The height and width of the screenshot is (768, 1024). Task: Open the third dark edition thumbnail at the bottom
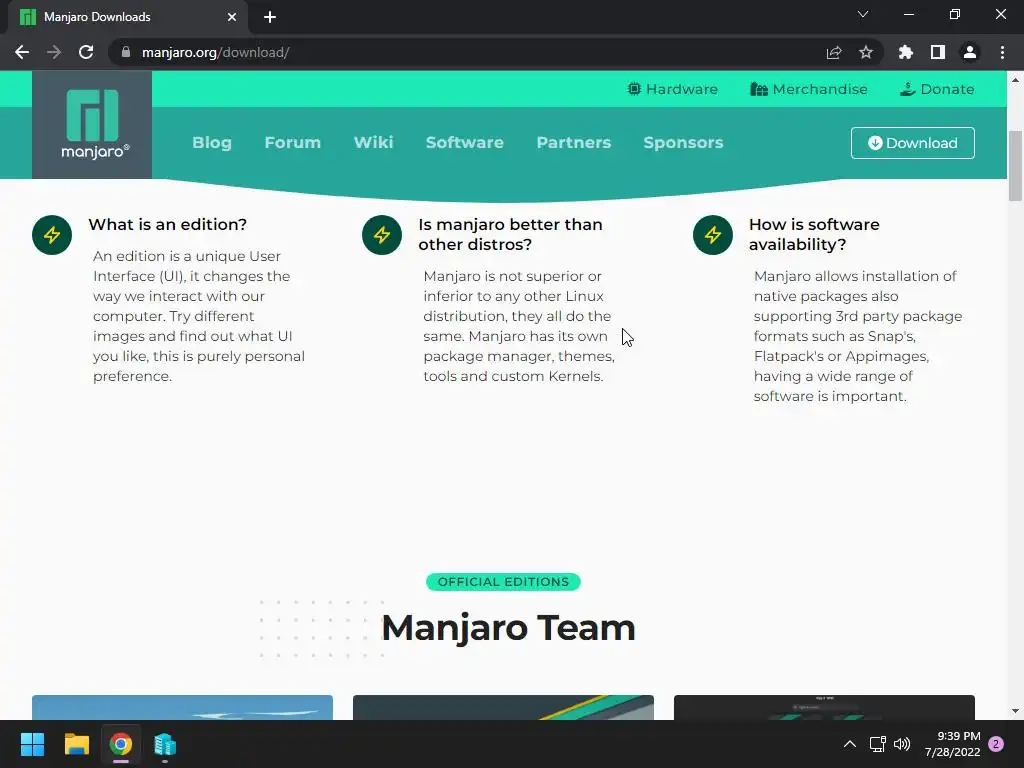coord(824,708)
